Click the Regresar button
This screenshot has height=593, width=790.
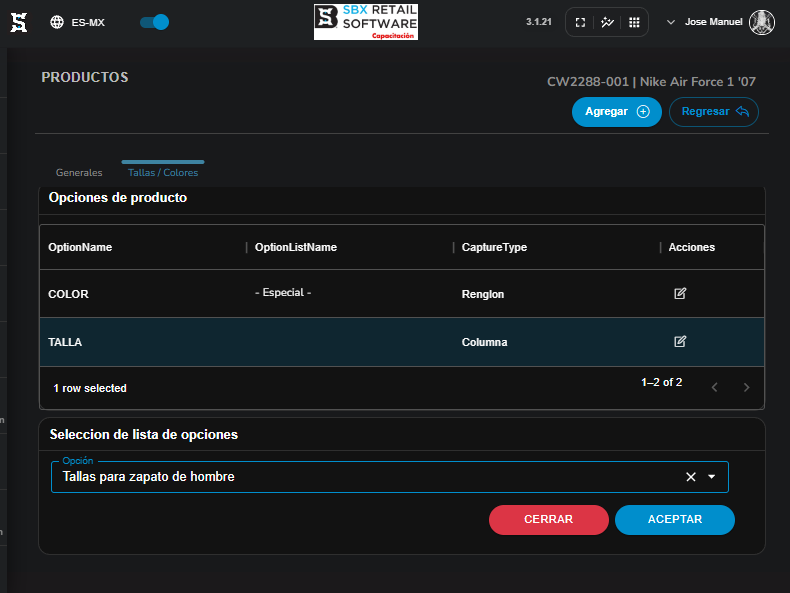tap(714, 112)
